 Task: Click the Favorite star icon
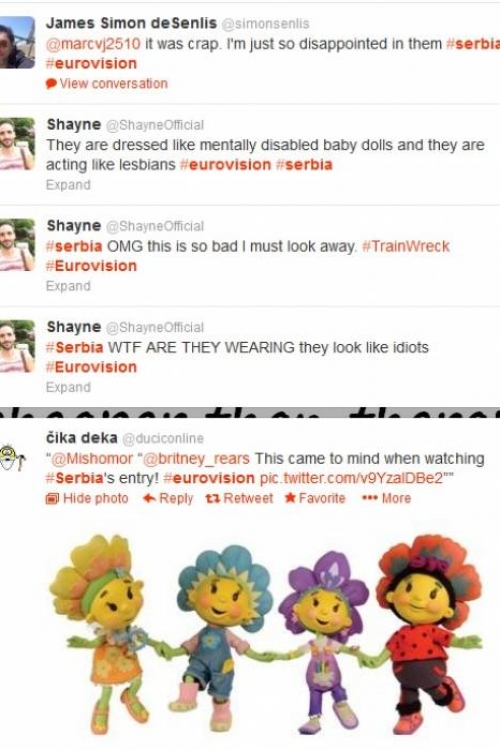(x=290, y=498)
